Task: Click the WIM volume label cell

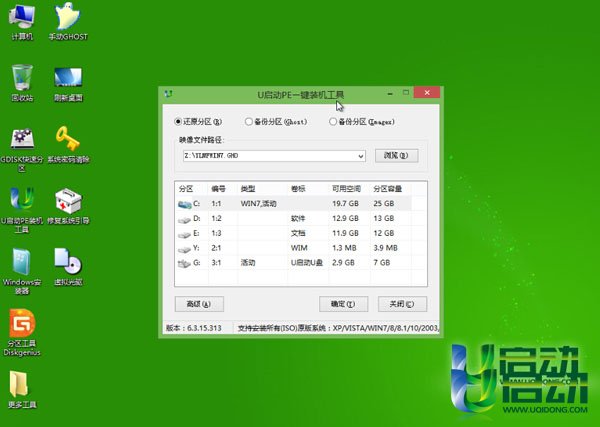Action: [299, 248]
